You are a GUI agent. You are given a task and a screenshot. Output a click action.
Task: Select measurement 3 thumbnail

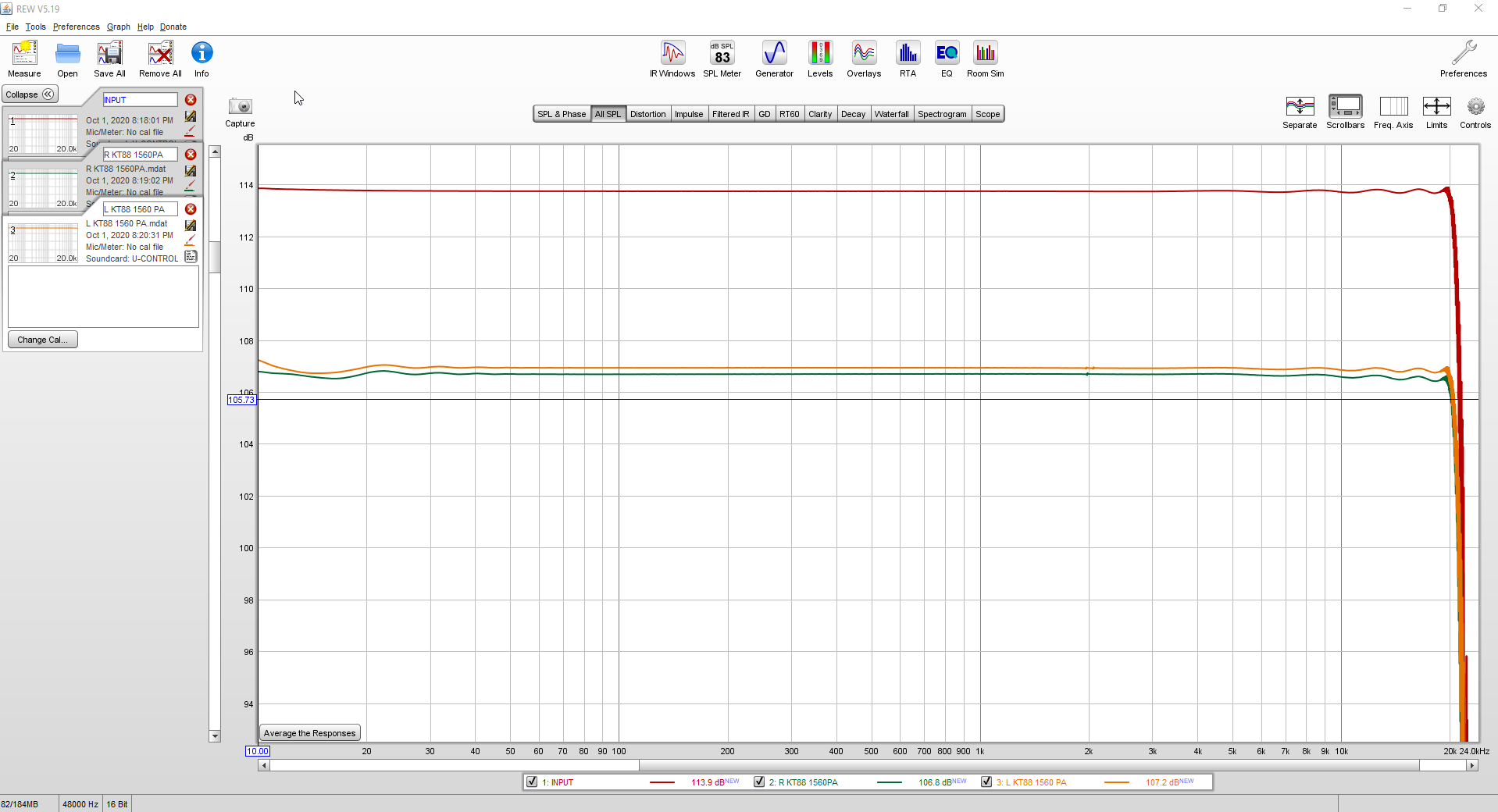pos(43,243)
